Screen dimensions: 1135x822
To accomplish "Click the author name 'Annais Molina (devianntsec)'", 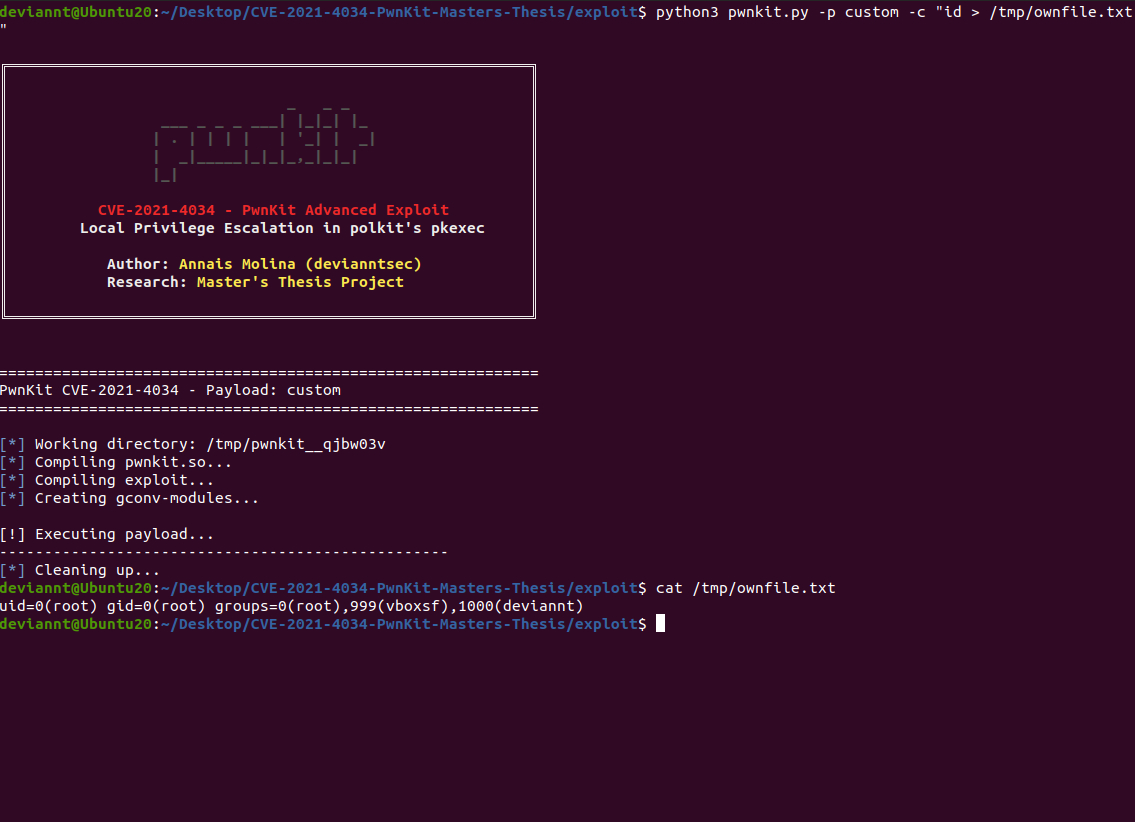I will (300, 264).
